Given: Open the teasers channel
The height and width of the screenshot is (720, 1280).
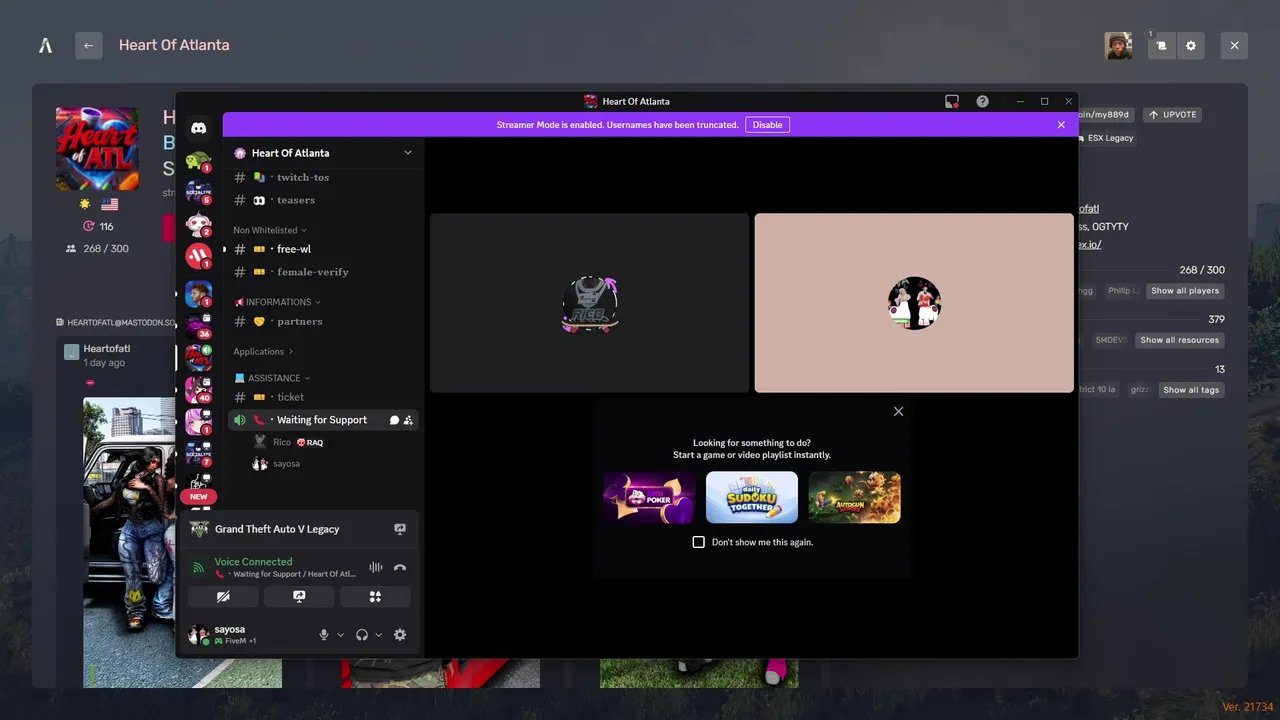Looking at the screenshot, I should [322, 200].
